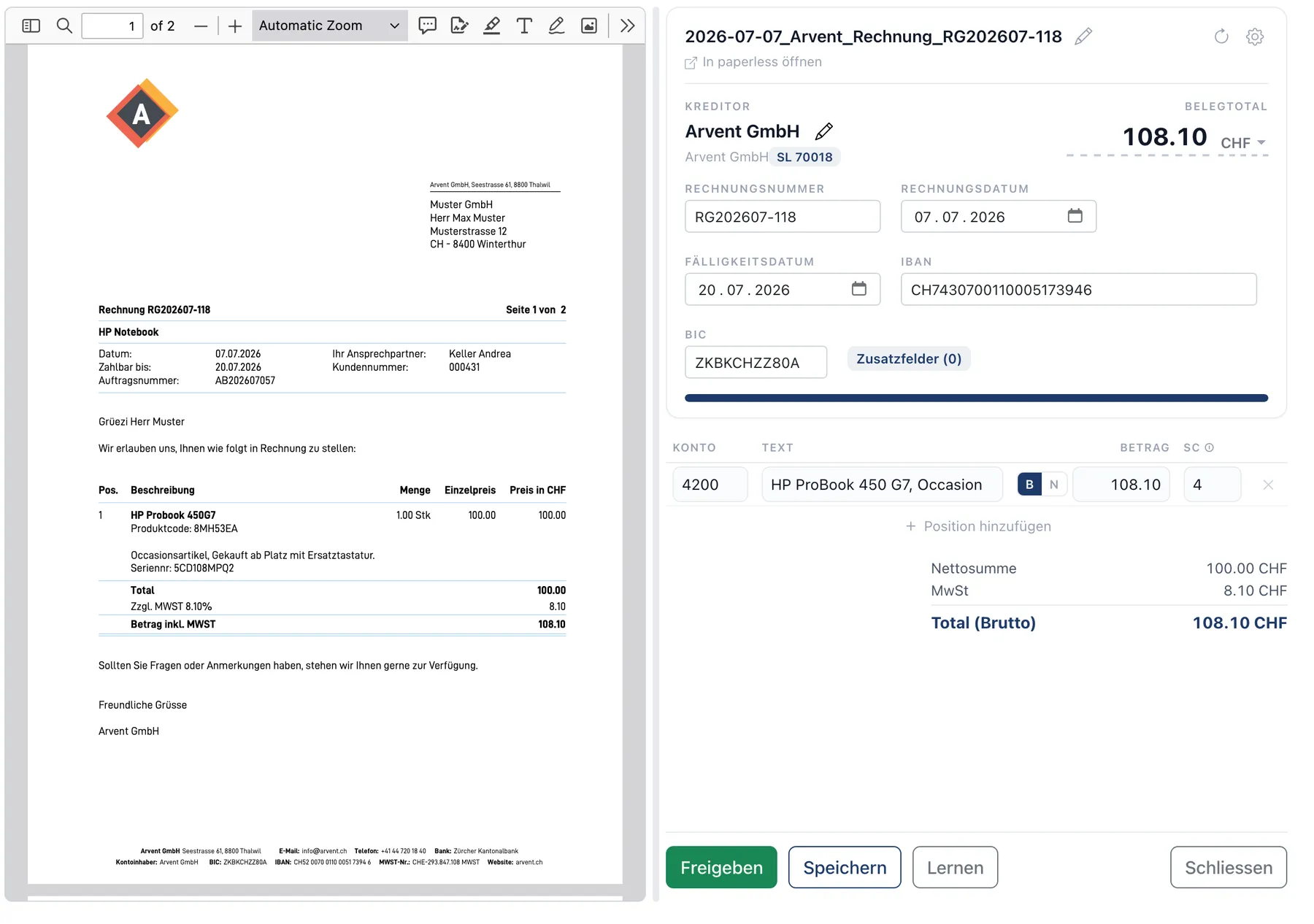Select the B gross toggle option
This screenshot has width=1314, height=924.
tap(1029, 485)
